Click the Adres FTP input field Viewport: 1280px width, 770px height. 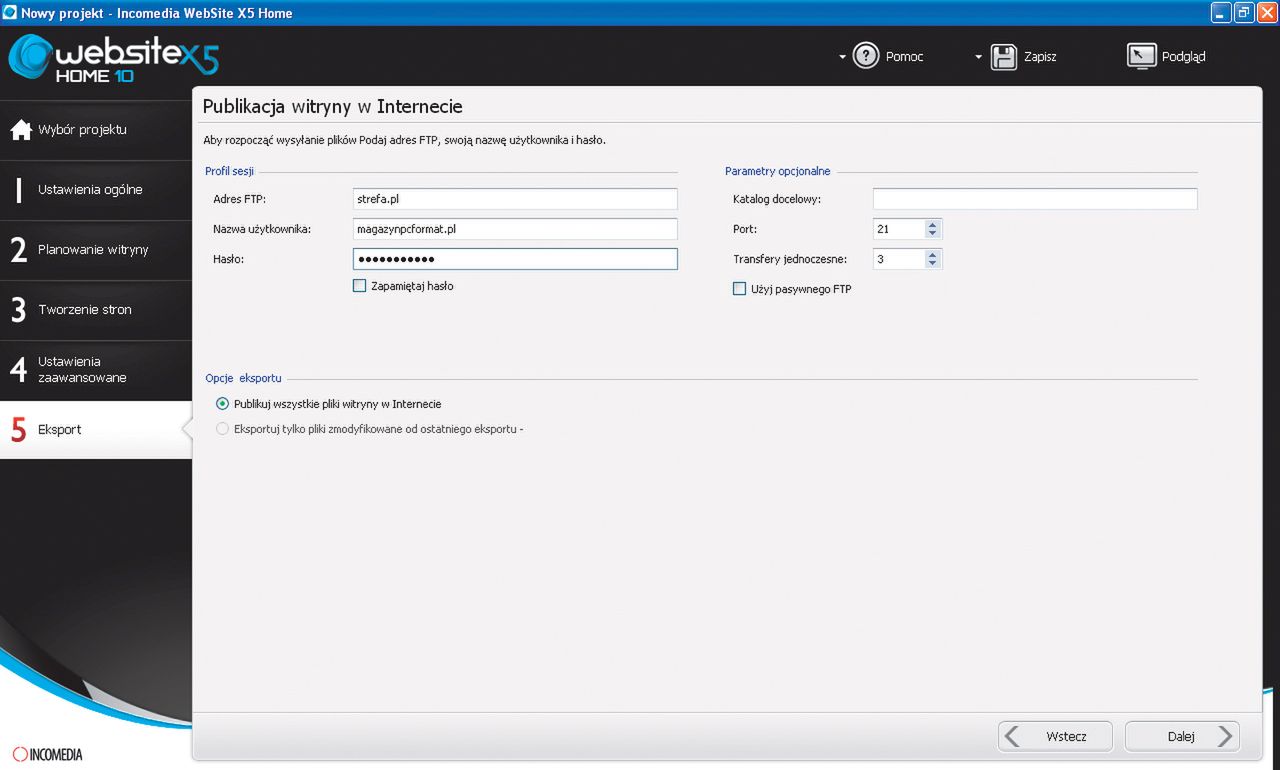[515, 199]
